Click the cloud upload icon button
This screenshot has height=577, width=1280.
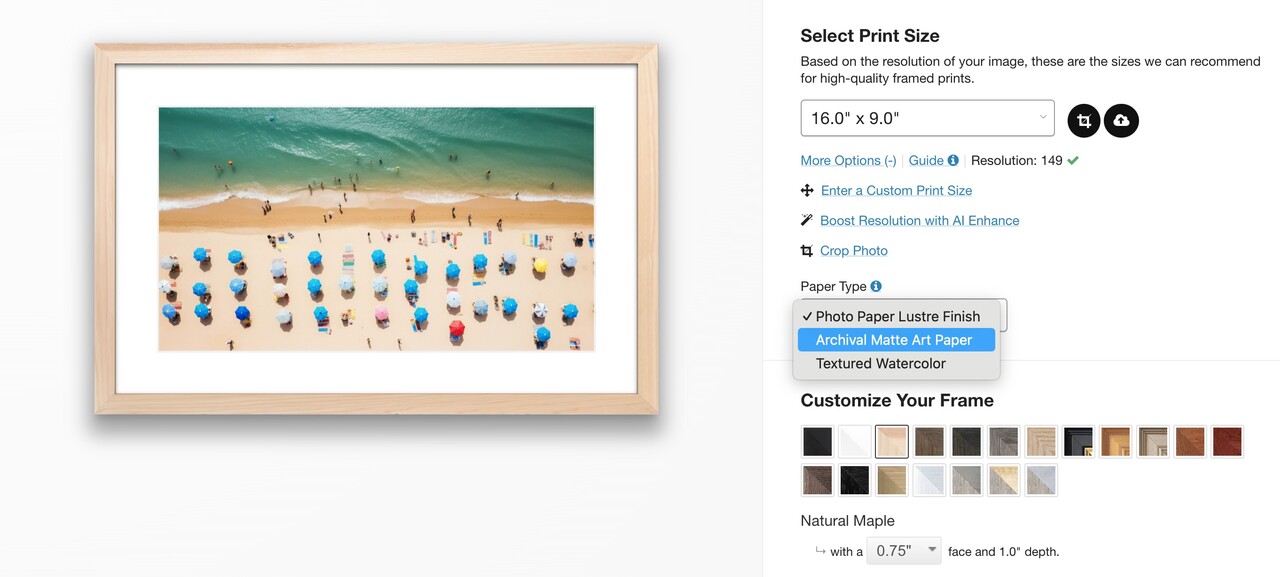coord(1121,121)
